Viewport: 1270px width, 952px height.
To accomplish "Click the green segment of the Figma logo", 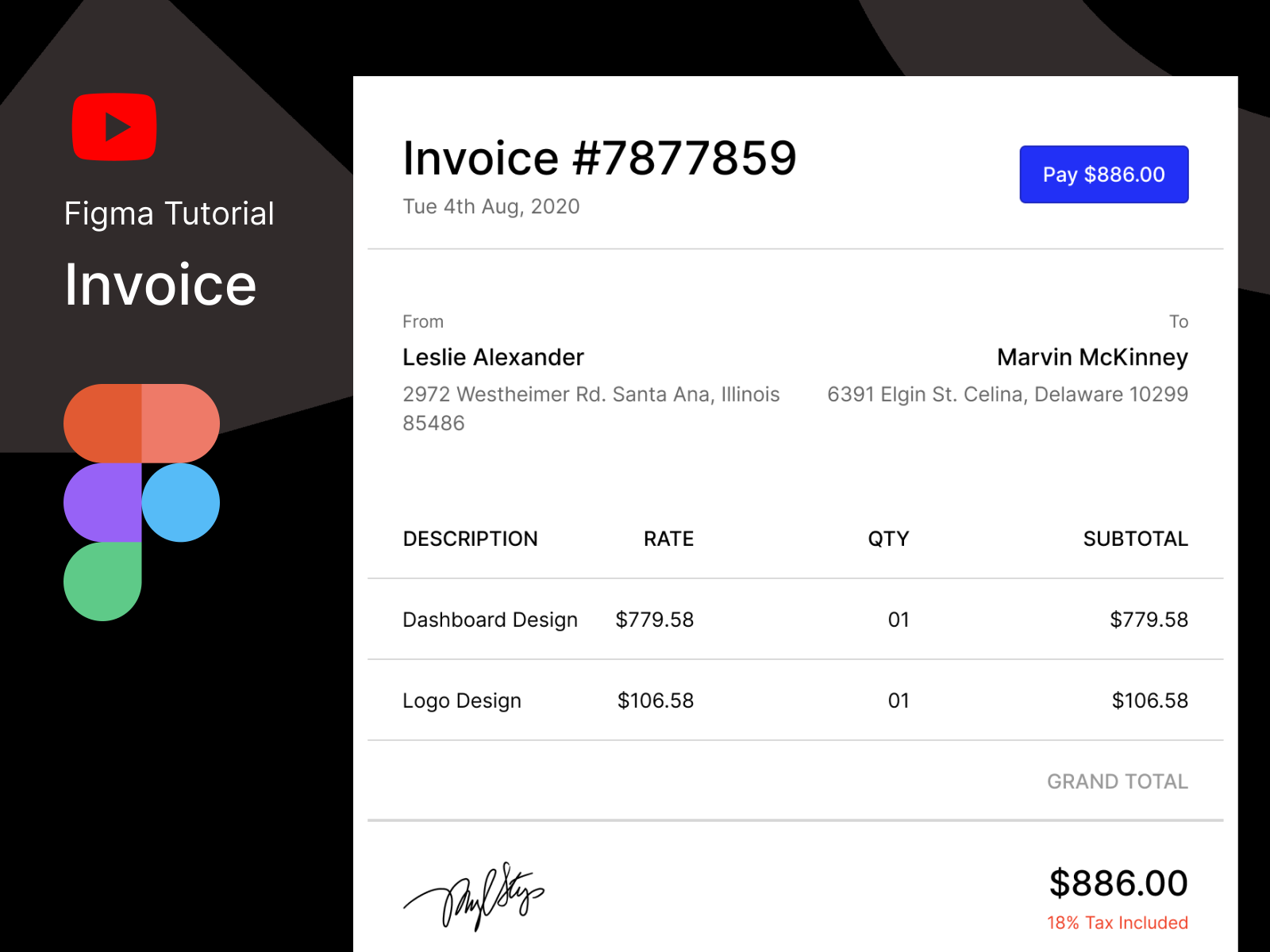I will coord(102,581).
